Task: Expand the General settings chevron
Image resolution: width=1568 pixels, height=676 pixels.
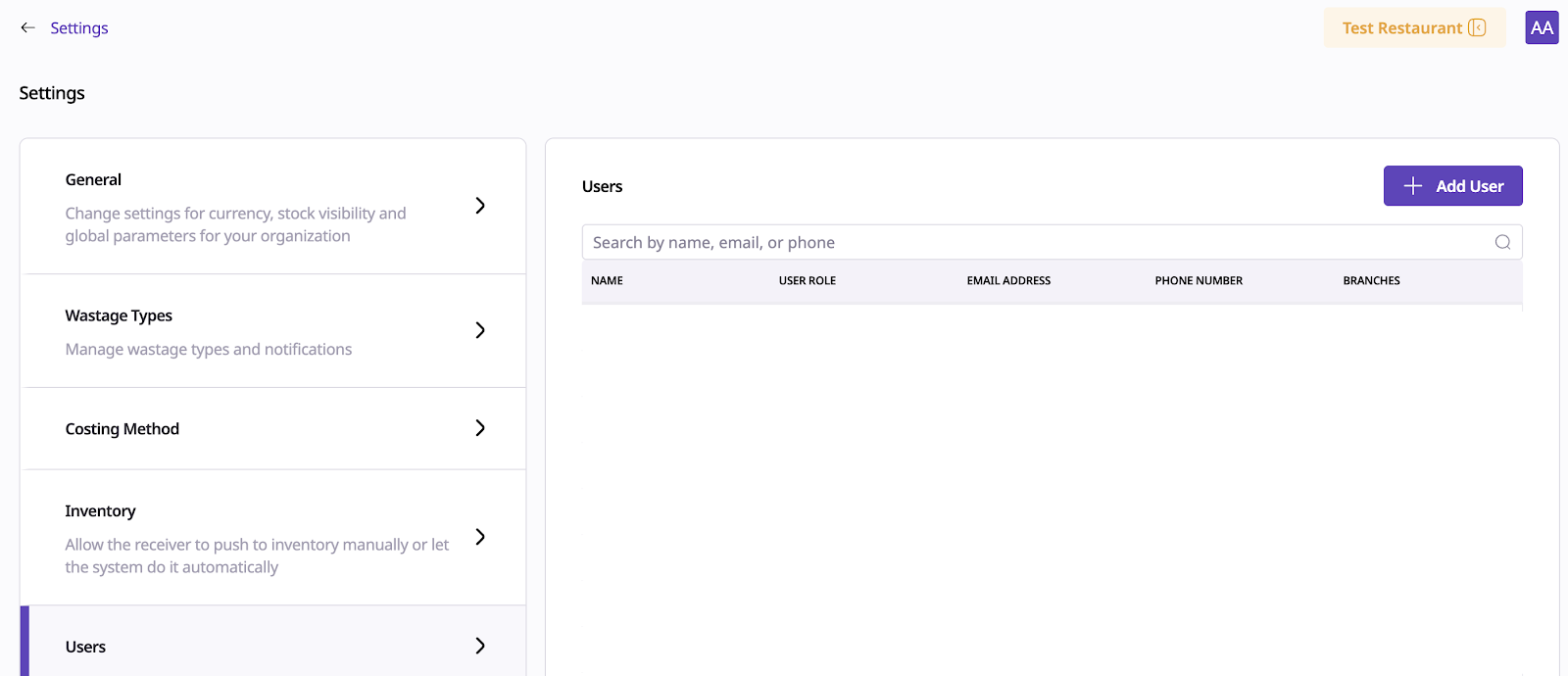Action: 480,206
